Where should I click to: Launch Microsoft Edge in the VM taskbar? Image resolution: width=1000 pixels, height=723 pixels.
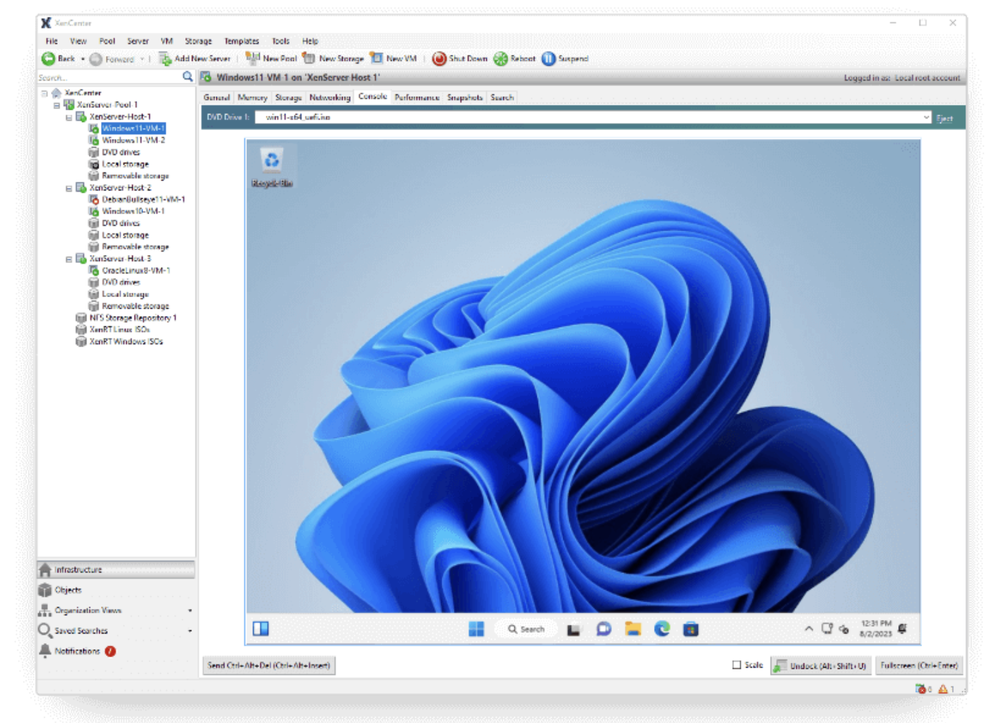(x=662, y=629)
